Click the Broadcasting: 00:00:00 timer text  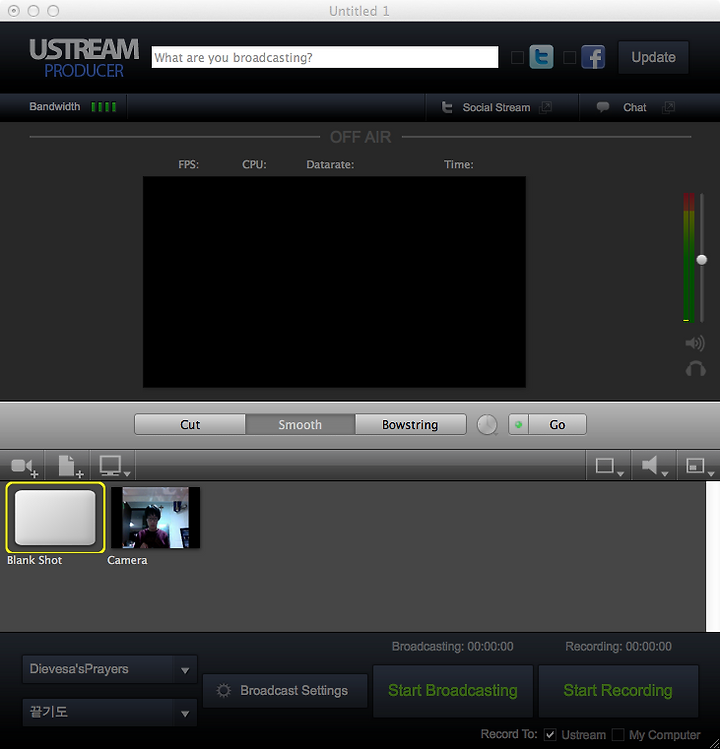click(x=452, y=647)
